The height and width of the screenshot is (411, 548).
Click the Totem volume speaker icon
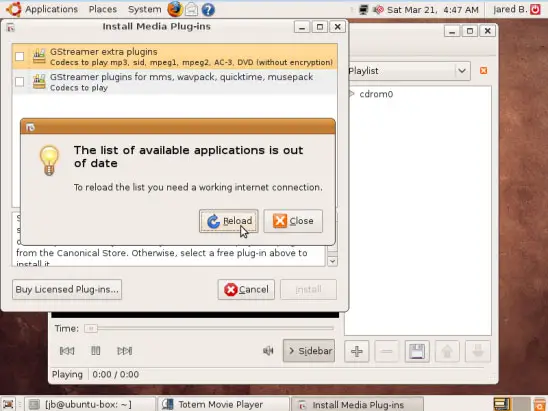point(268,351)
